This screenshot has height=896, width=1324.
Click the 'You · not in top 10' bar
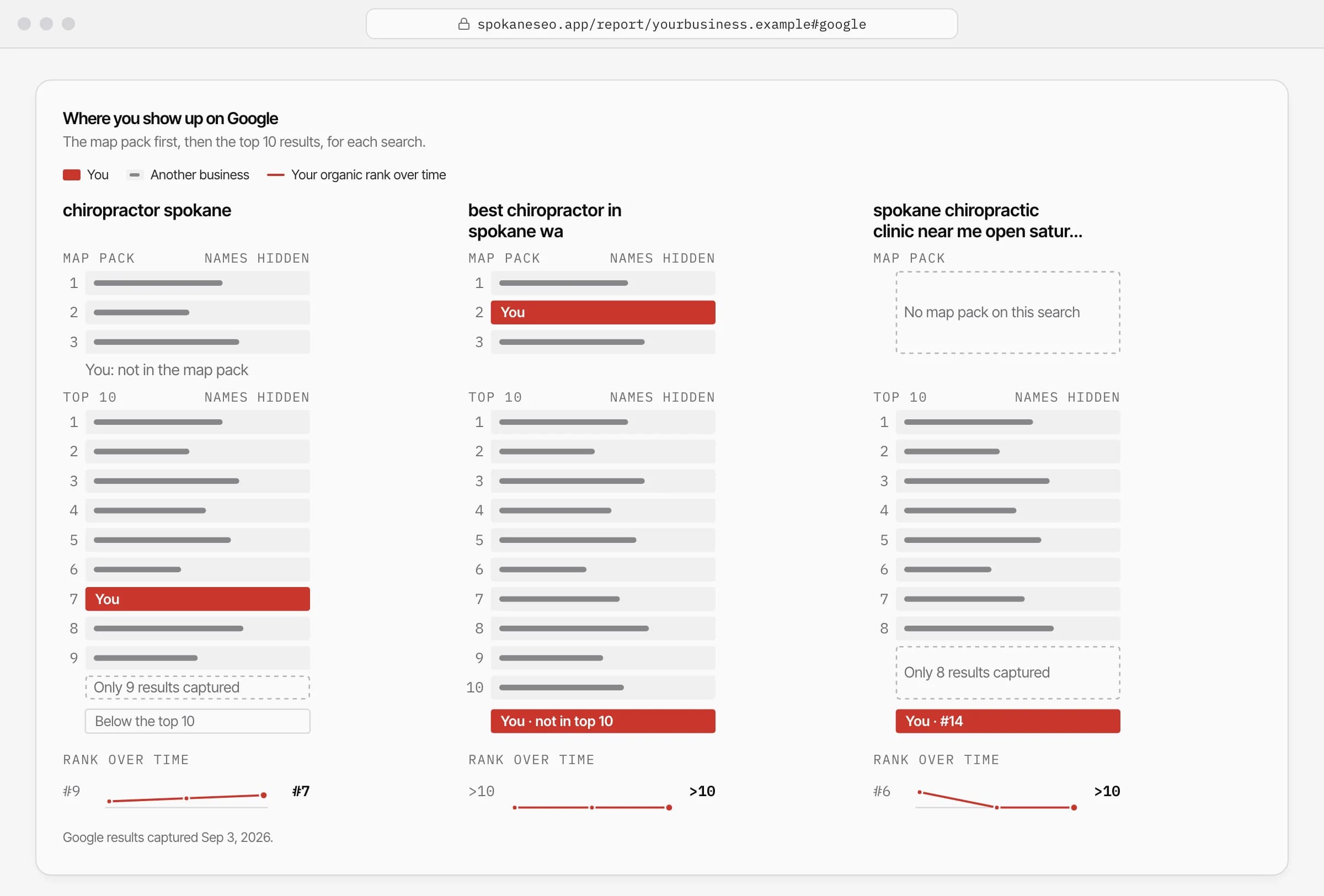603,721
